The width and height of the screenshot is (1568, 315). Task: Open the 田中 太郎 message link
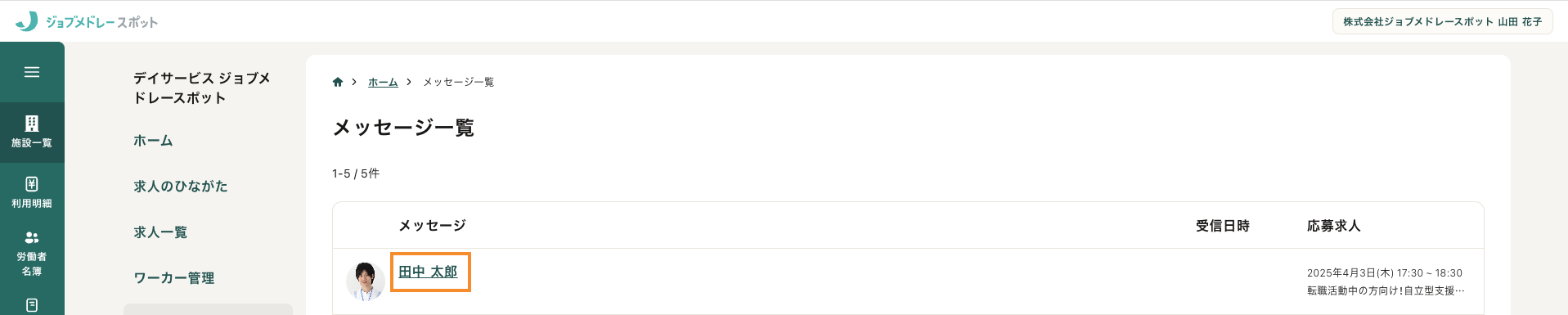pos(428,272)
